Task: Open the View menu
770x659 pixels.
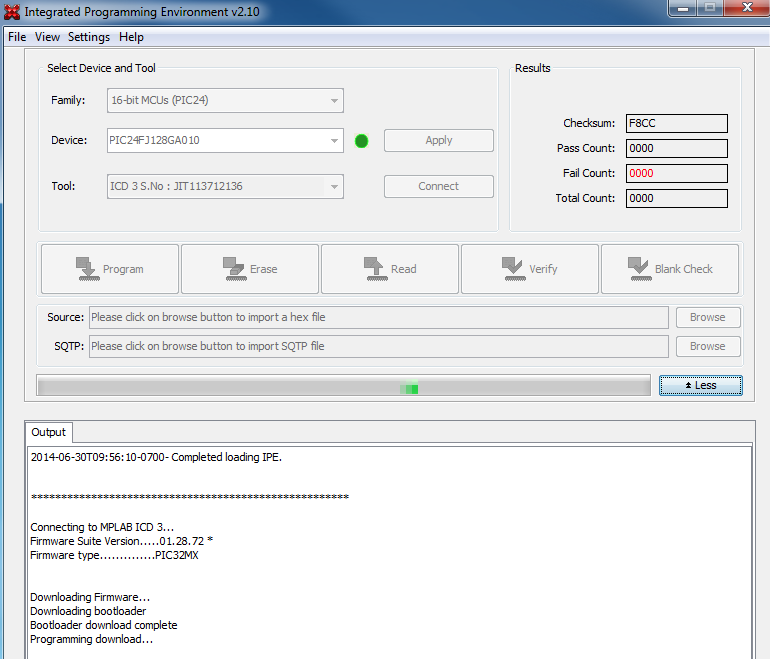Action: (47, 37)
